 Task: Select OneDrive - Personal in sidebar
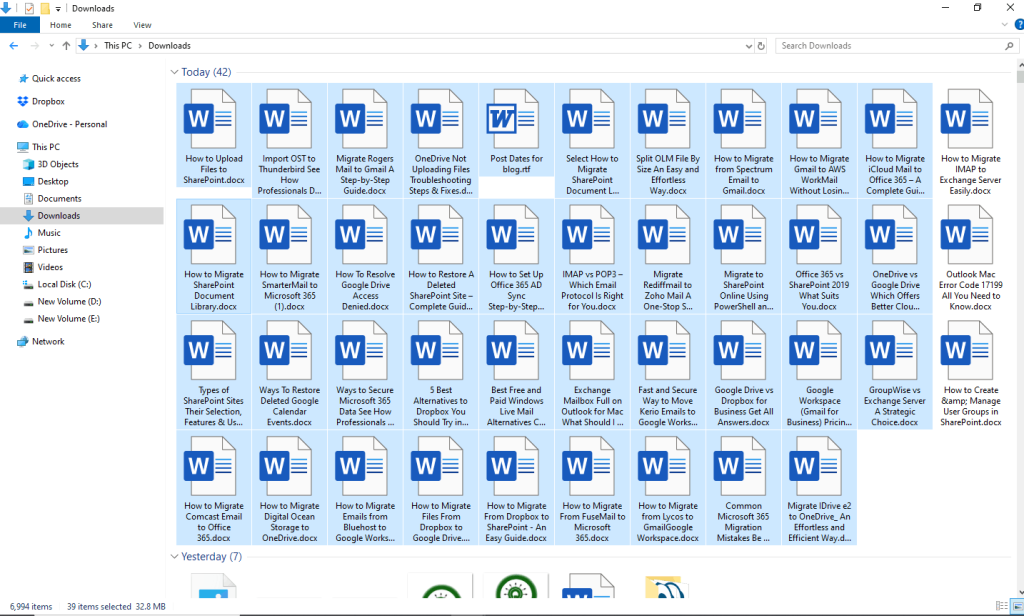69,124
